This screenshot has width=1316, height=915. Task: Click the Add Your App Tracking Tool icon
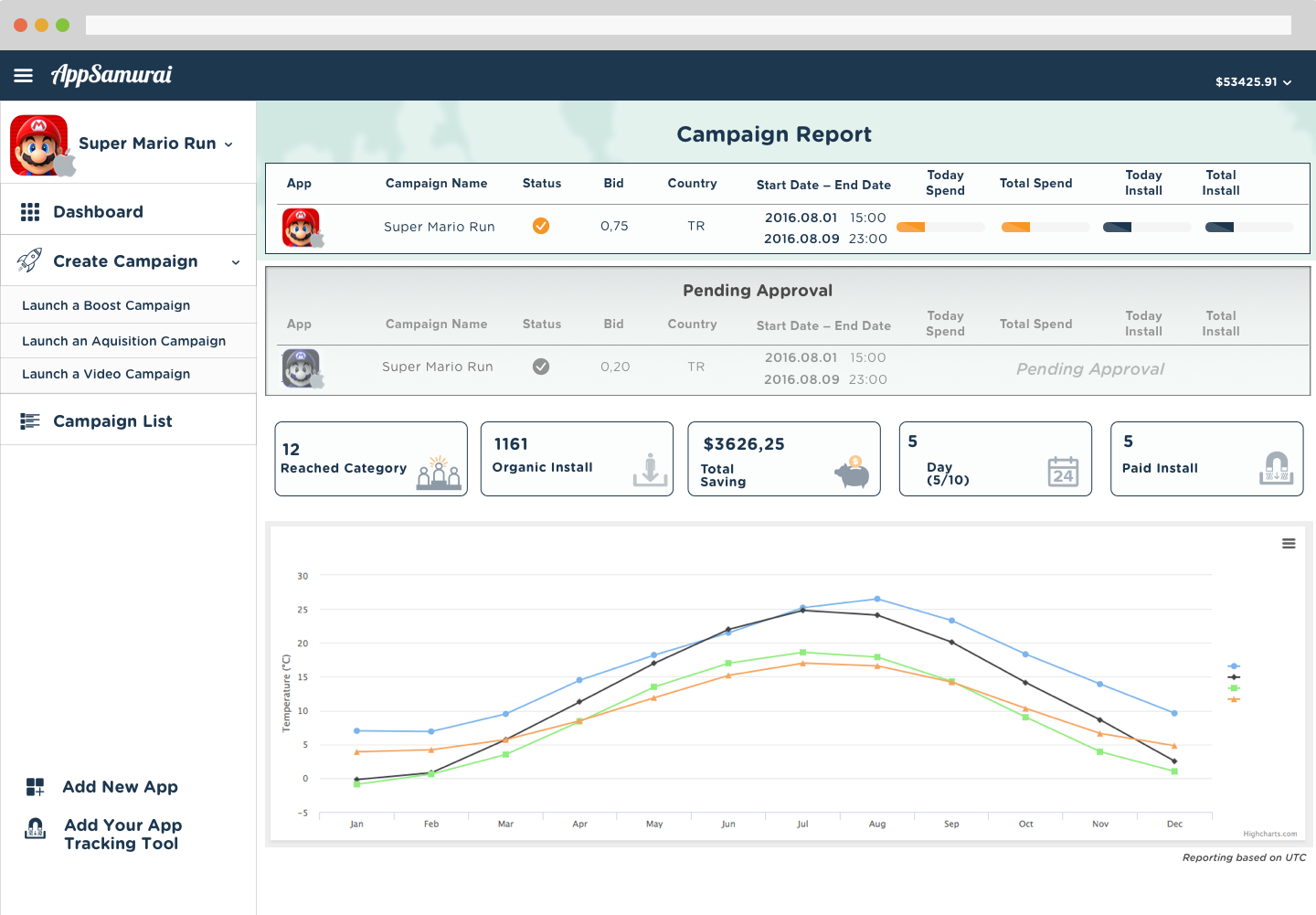tap(36, 829)
